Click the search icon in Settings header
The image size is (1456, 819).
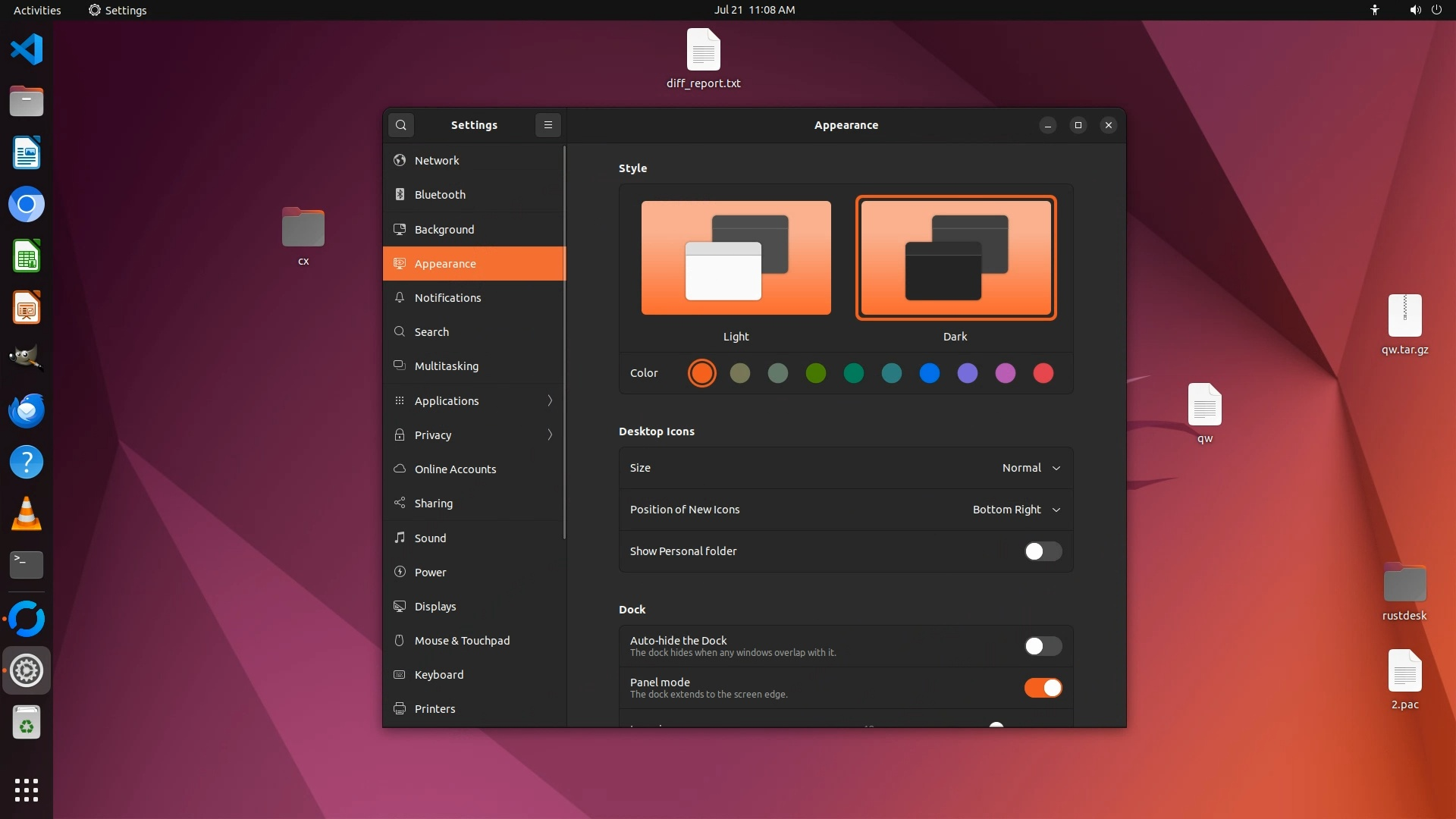pos(401,125)
